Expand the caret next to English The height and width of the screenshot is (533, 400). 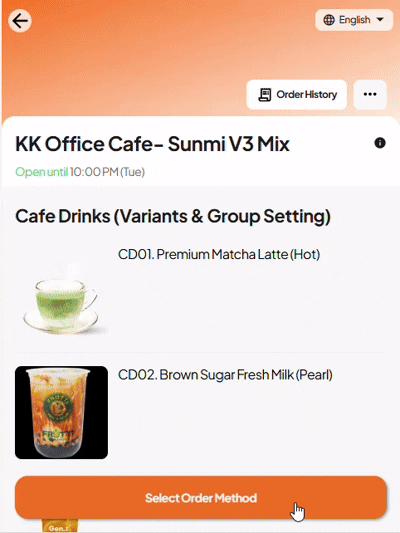click(380, 20)
